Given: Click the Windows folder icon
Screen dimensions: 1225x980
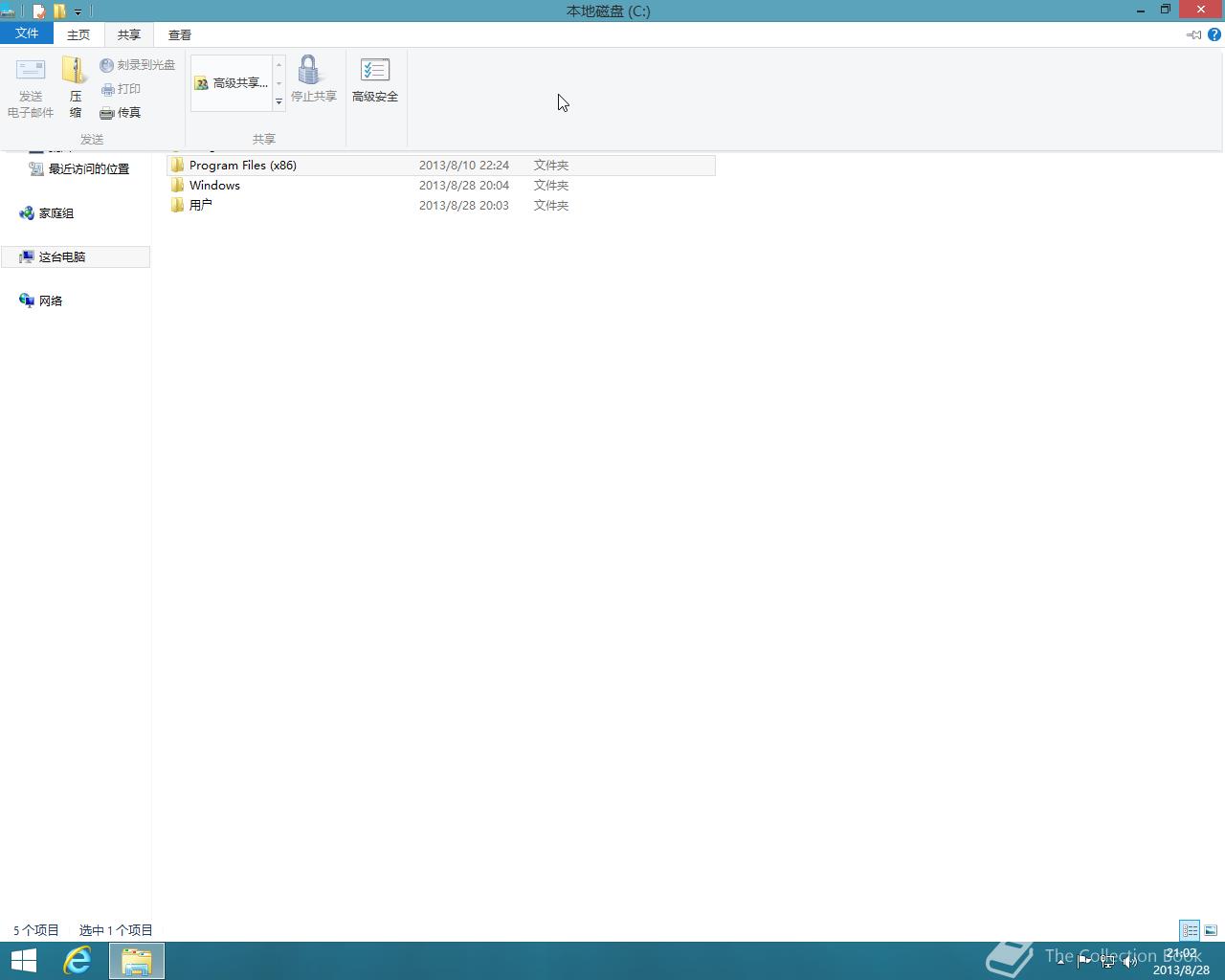Looking at the screenshot, I should pyautogui.click(x=177, y=185).
